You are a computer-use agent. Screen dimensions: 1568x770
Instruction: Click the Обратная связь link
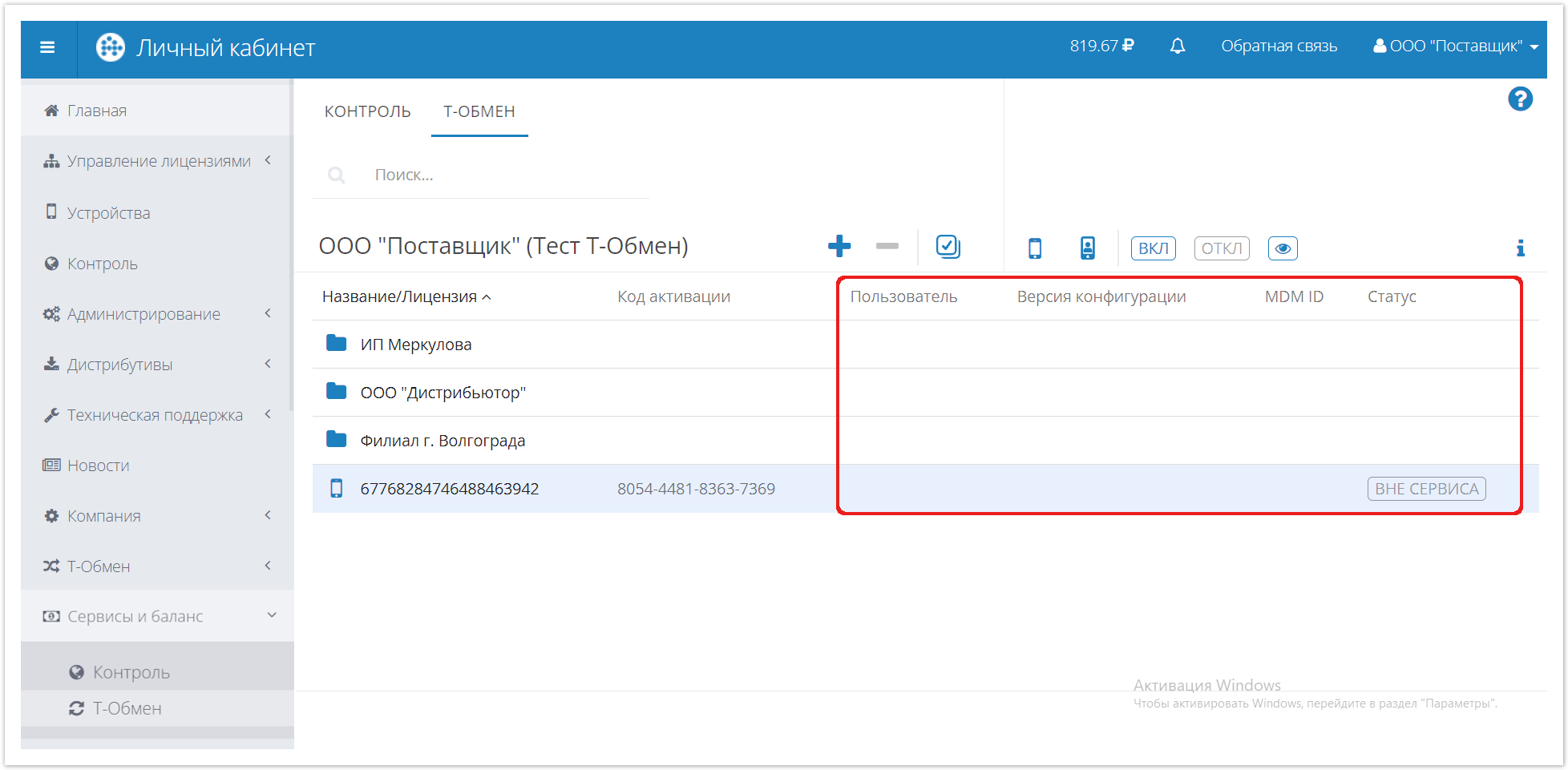1279,46
